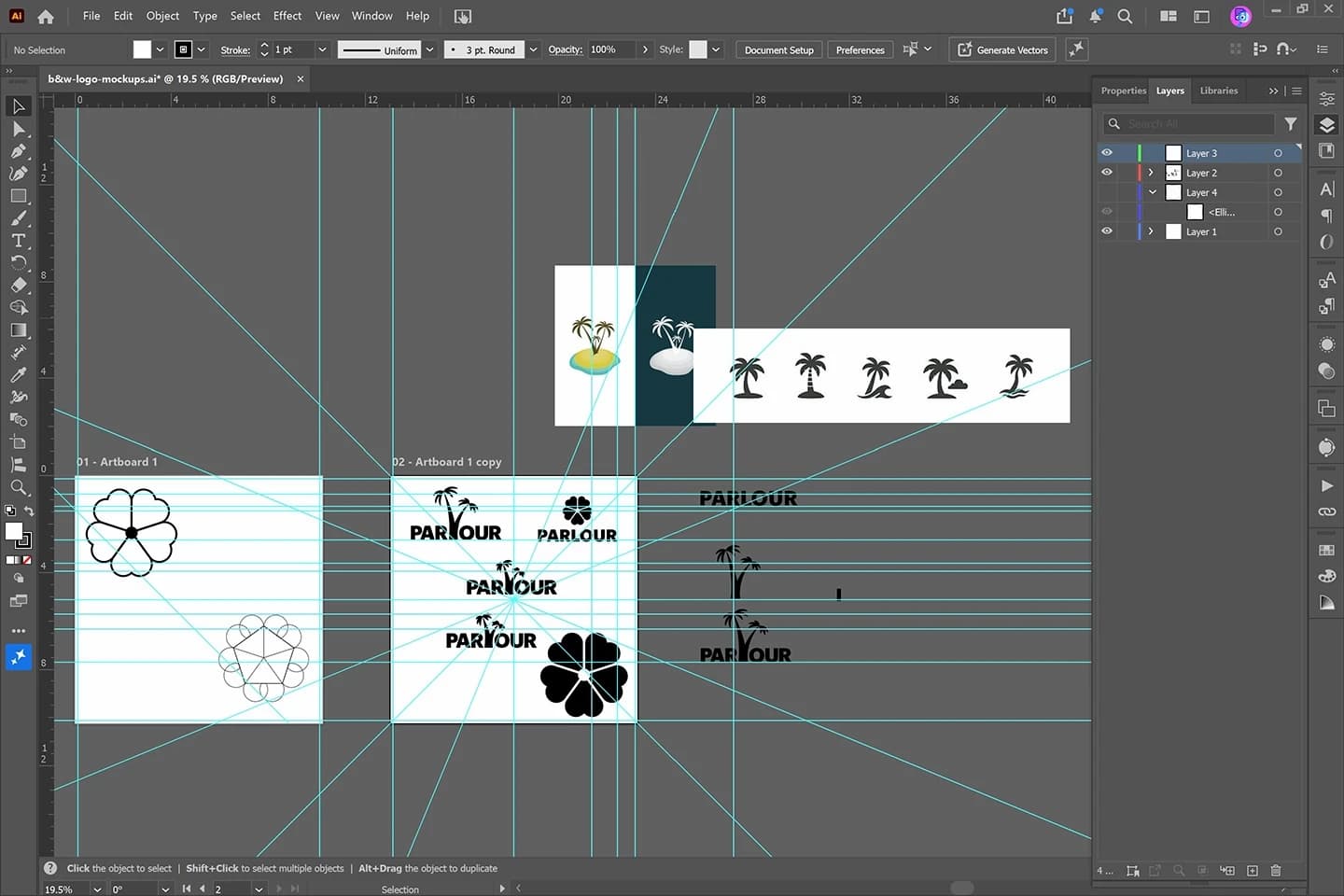The image size is (1344, 896).
Task: Open Edit Toolbar three-dots button
Action: pos(19,631)
